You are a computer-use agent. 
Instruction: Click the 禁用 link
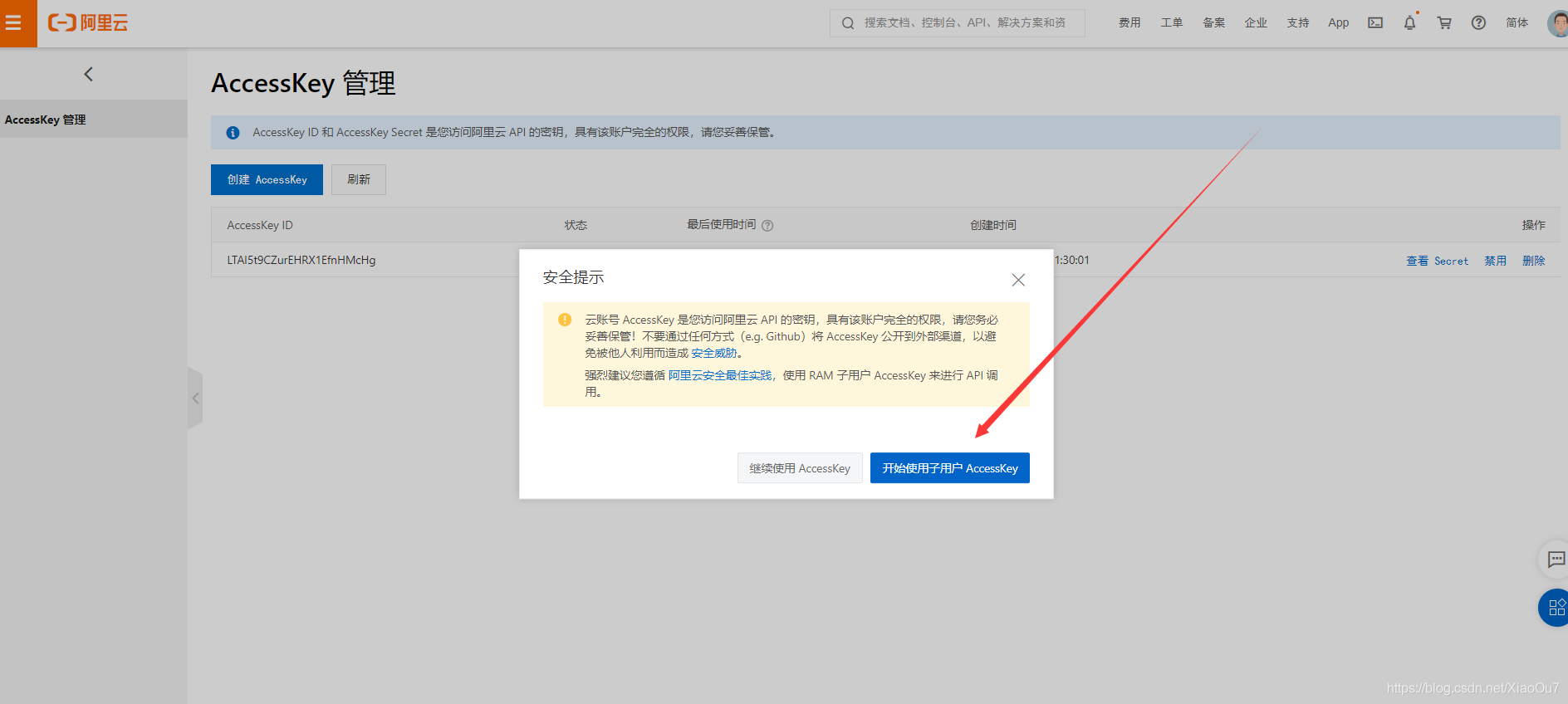[1496, 261]
